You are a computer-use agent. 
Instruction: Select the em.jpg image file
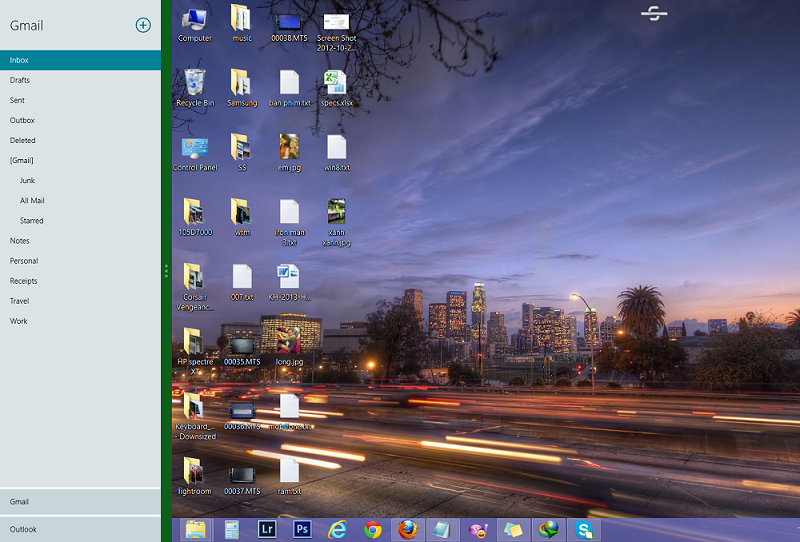[x=289, y=152]
